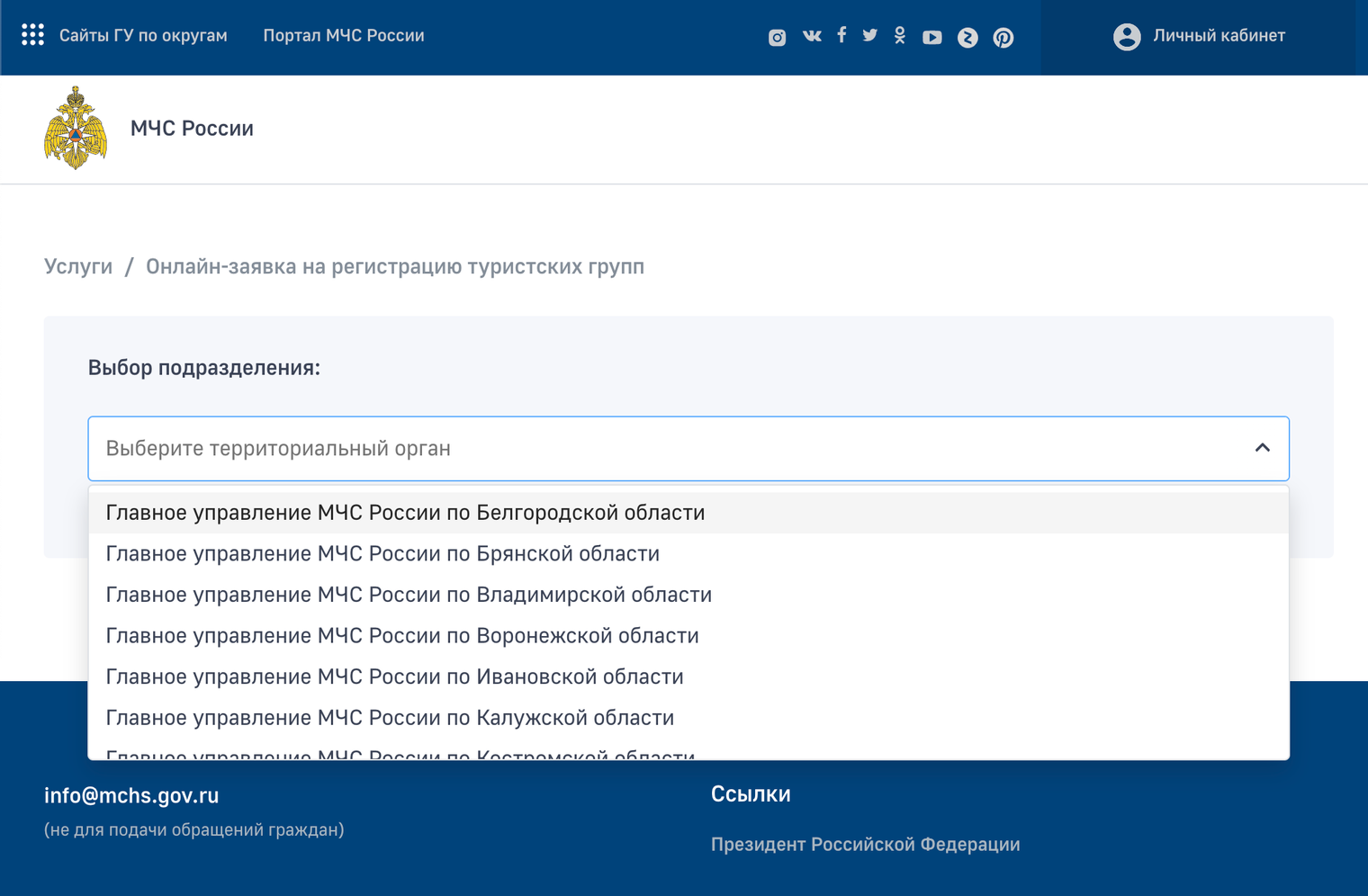Select Калужской области department

point(688,718)
